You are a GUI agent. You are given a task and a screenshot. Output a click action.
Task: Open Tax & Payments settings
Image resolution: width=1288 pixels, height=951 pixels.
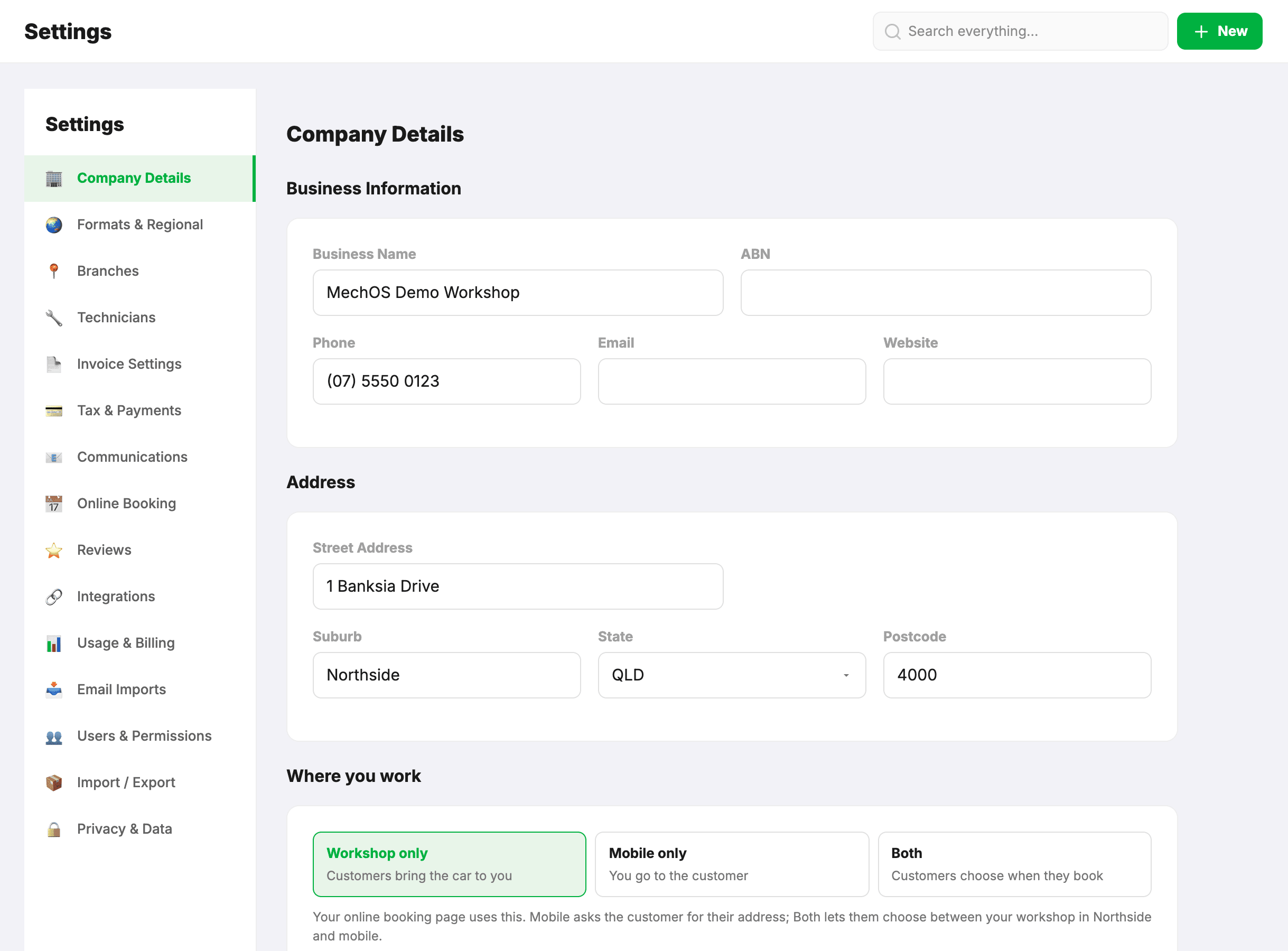139,411
